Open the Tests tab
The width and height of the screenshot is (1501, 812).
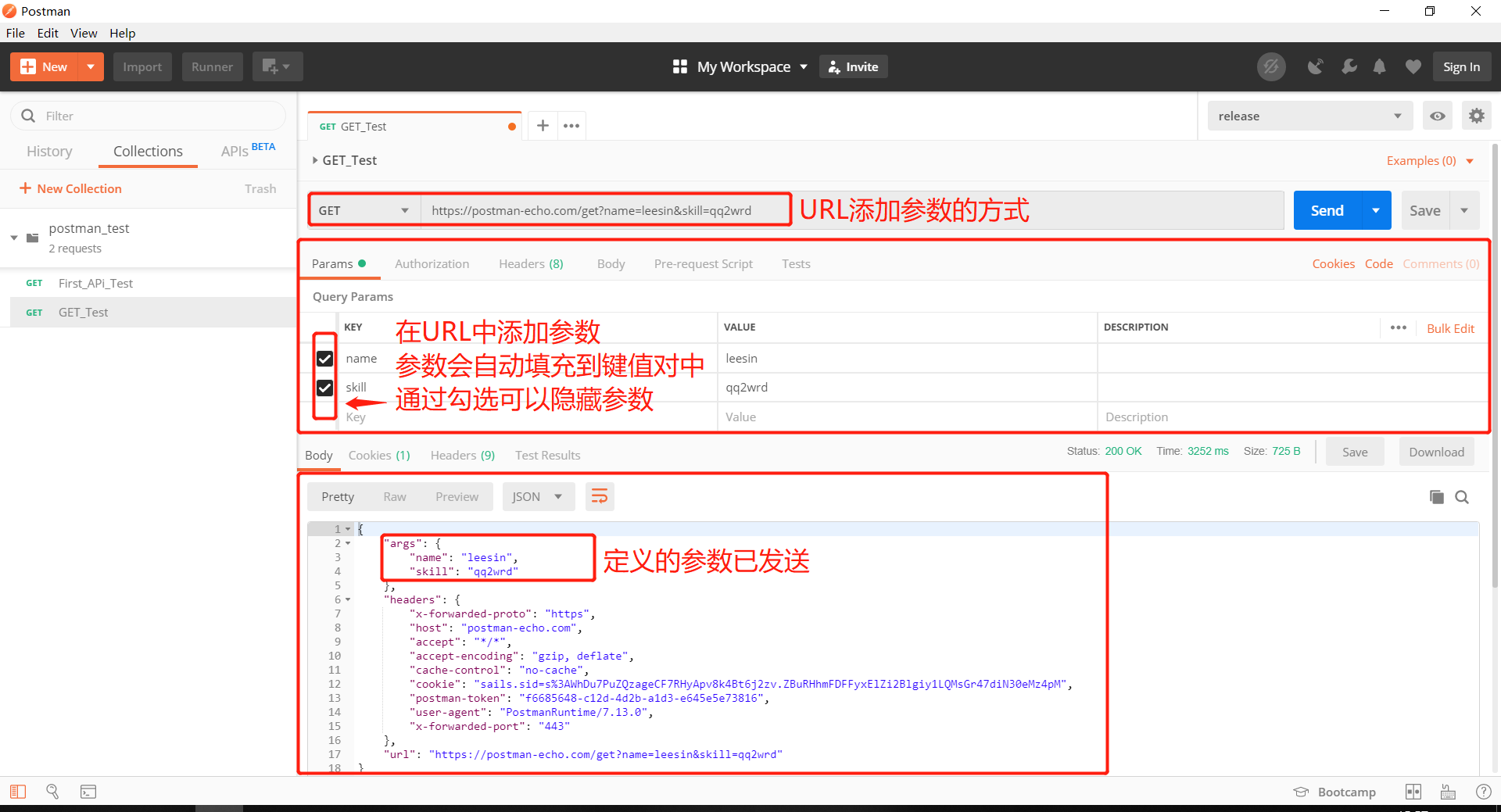coord(796,263)
